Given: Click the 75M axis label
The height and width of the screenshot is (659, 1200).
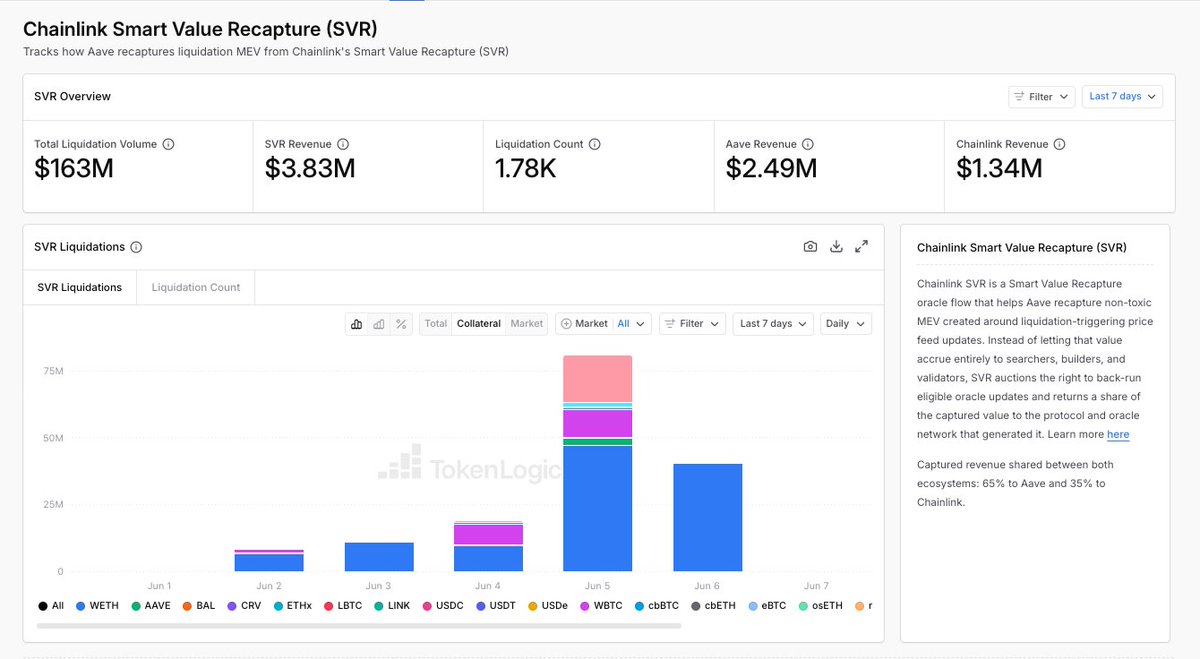Looking at the screenshot, I should [54, 371].
